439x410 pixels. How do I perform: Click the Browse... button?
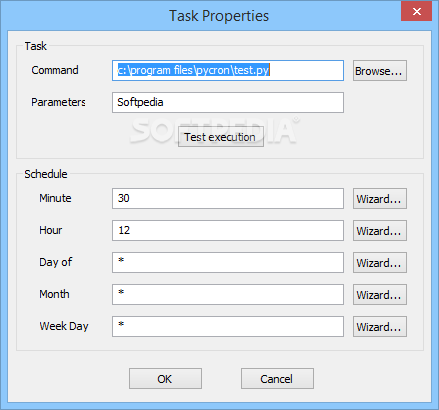(x=380, y=70)
